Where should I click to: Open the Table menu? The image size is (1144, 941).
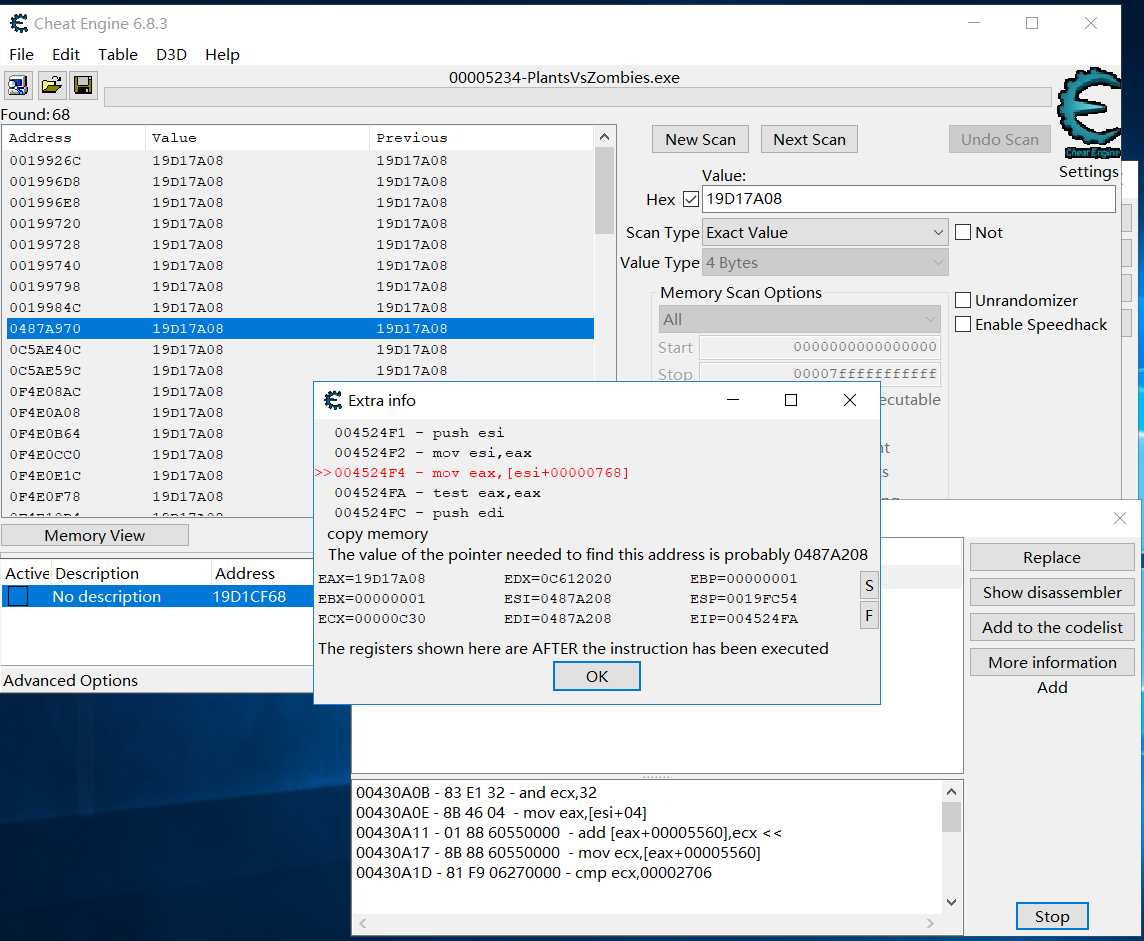point(117,55)
